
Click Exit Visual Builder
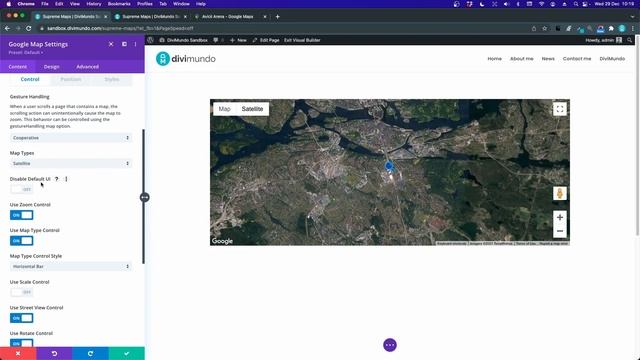pos(302,40)
